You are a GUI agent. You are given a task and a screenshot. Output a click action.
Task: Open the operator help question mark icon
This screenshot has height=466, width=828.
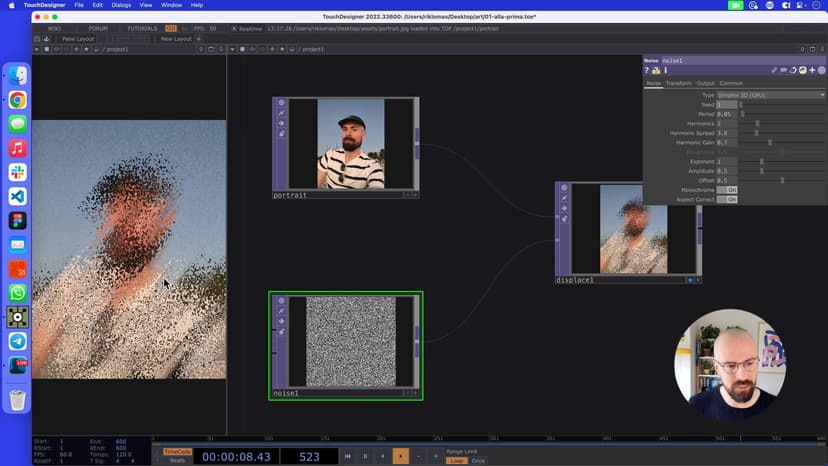647,71
